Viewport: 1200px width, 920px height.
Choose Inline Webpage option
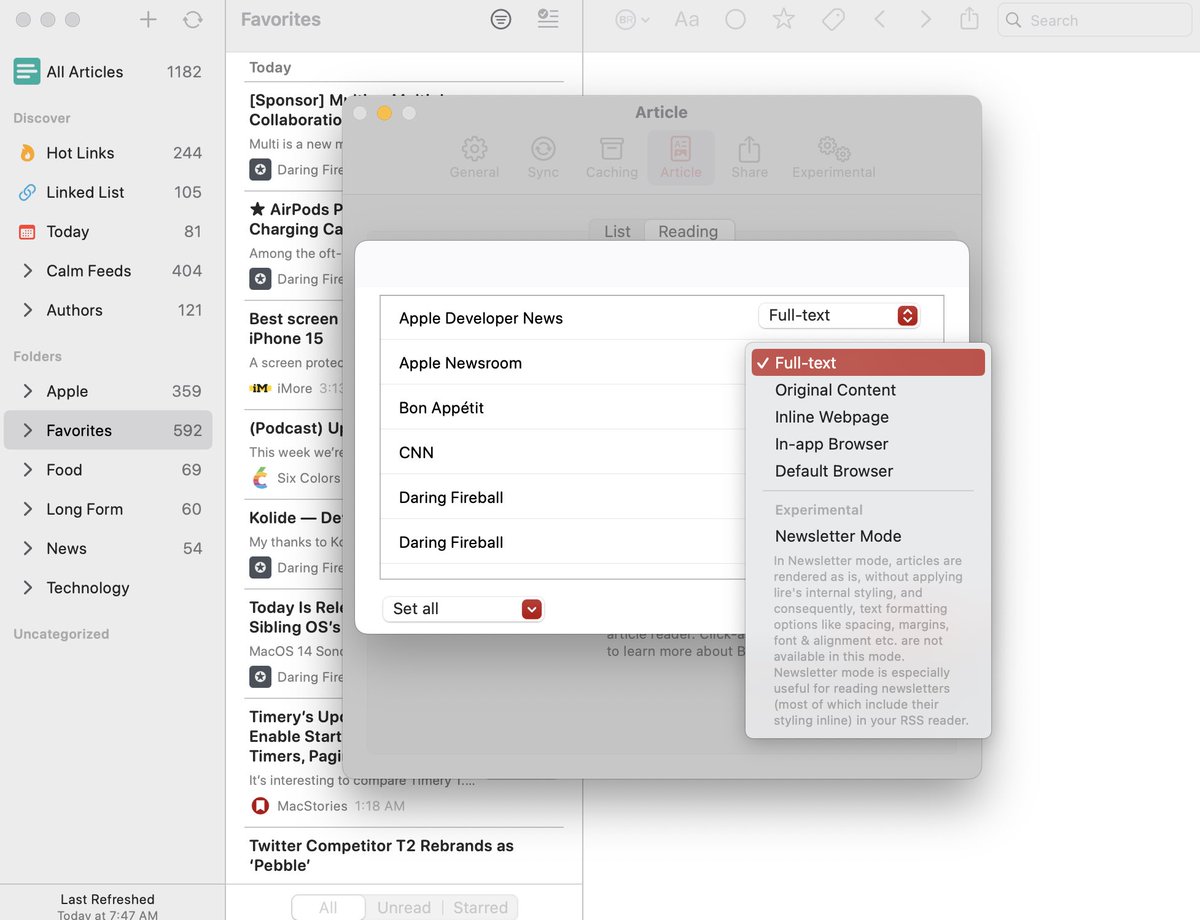point(868,417)
